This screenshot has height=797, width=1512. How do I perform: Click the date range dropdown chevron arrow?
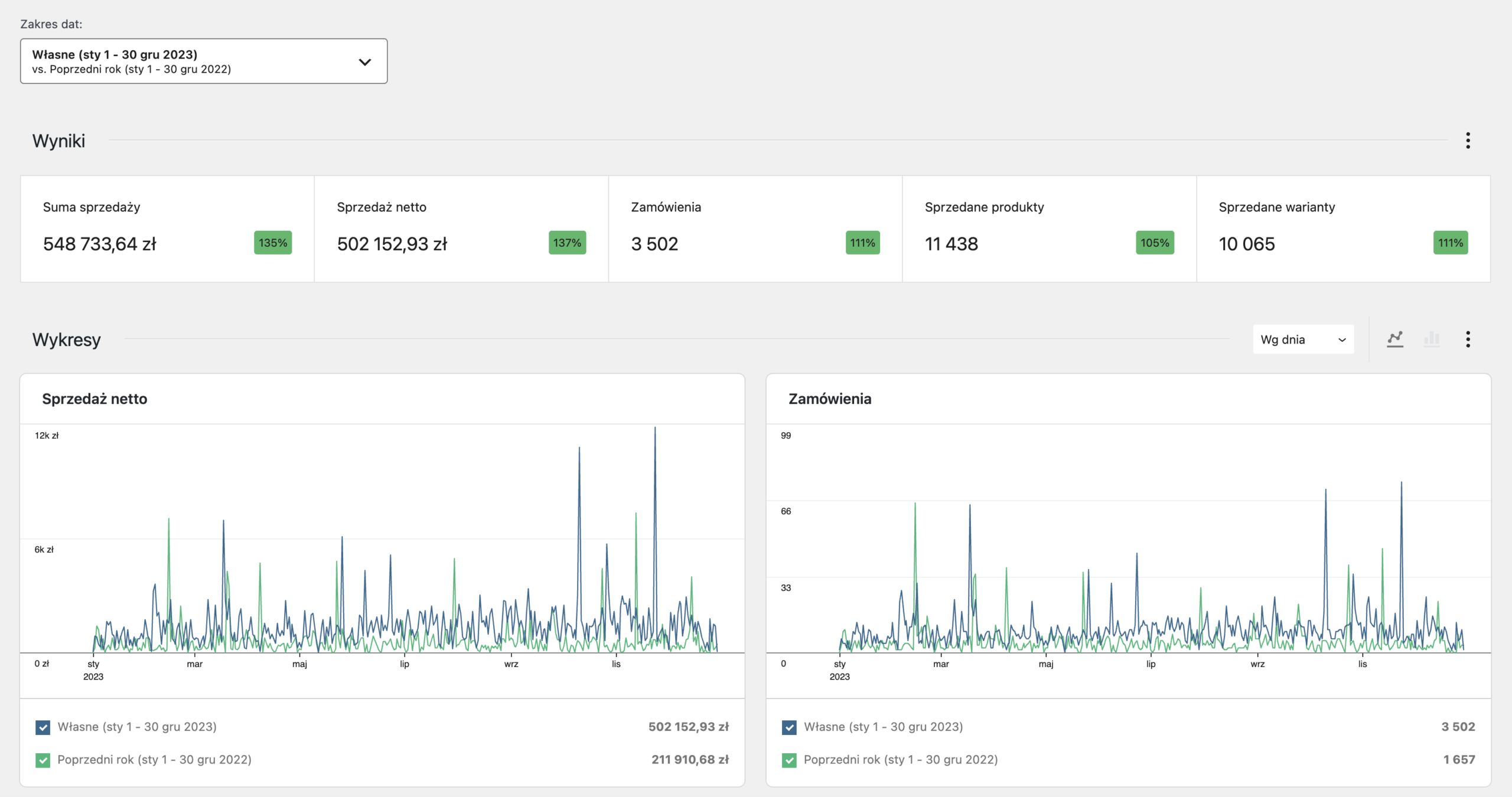coord(365,62)
